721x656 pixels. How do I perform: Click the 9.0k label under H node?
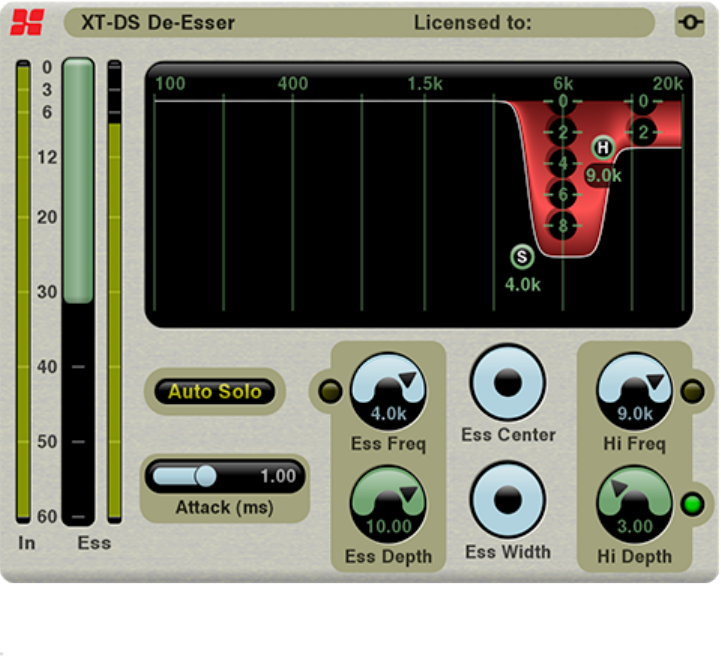603,176
